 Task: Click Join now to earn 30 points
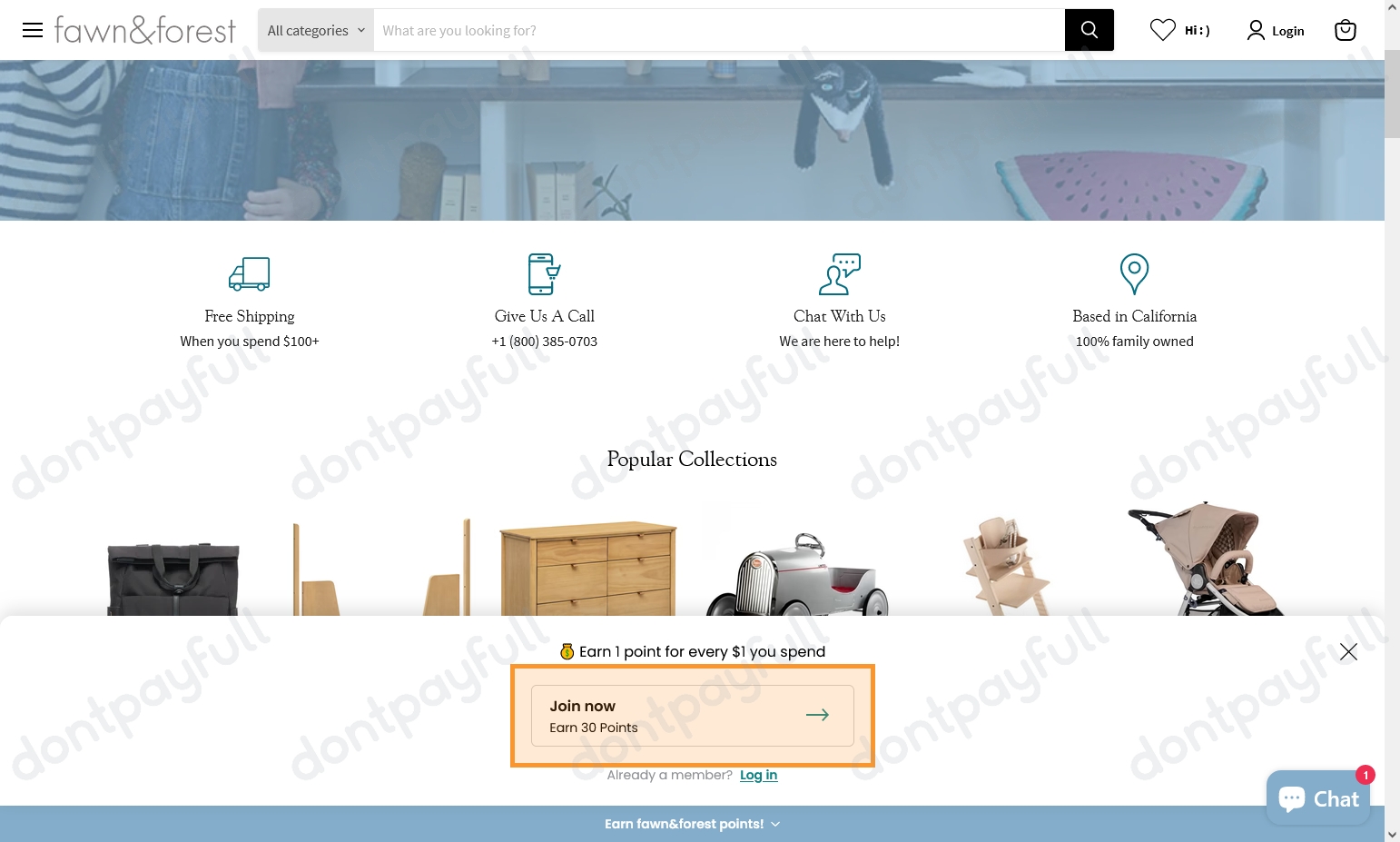pos(692,716)
